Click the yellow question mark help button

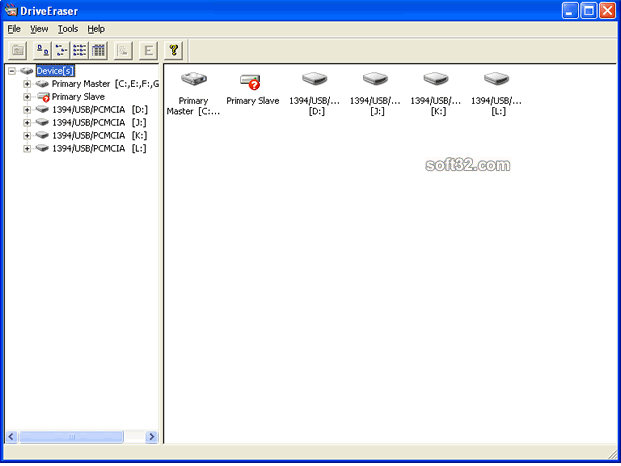(173, 50)
